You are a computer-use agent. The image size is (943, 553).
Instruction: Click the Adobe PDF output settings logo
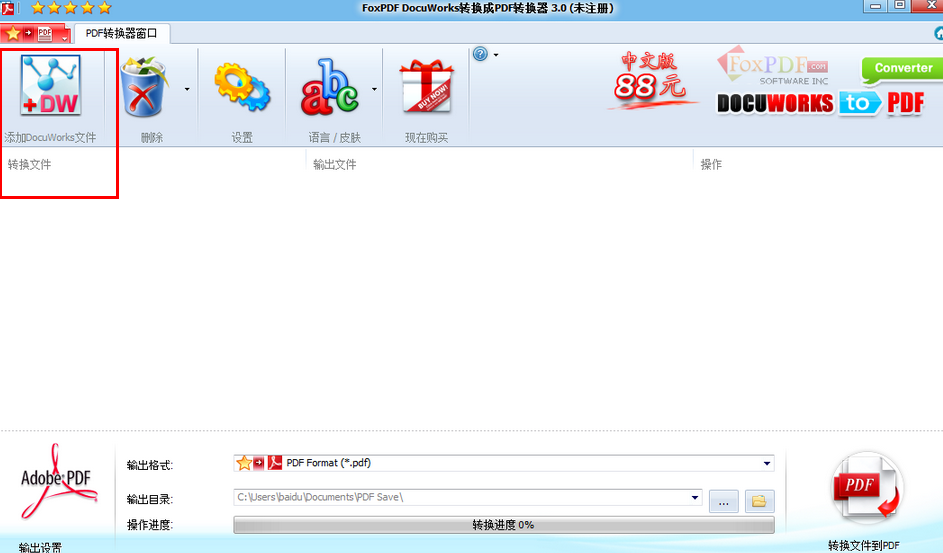pyautogui.click(x=58, y=482)
